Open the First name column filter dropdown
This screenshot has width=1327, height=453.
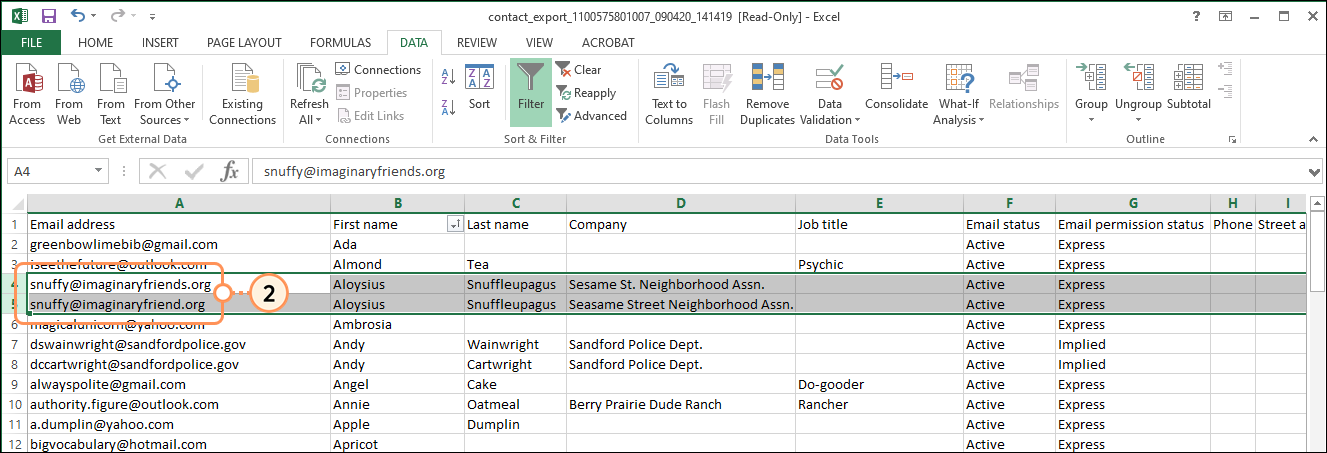(455, 225)
